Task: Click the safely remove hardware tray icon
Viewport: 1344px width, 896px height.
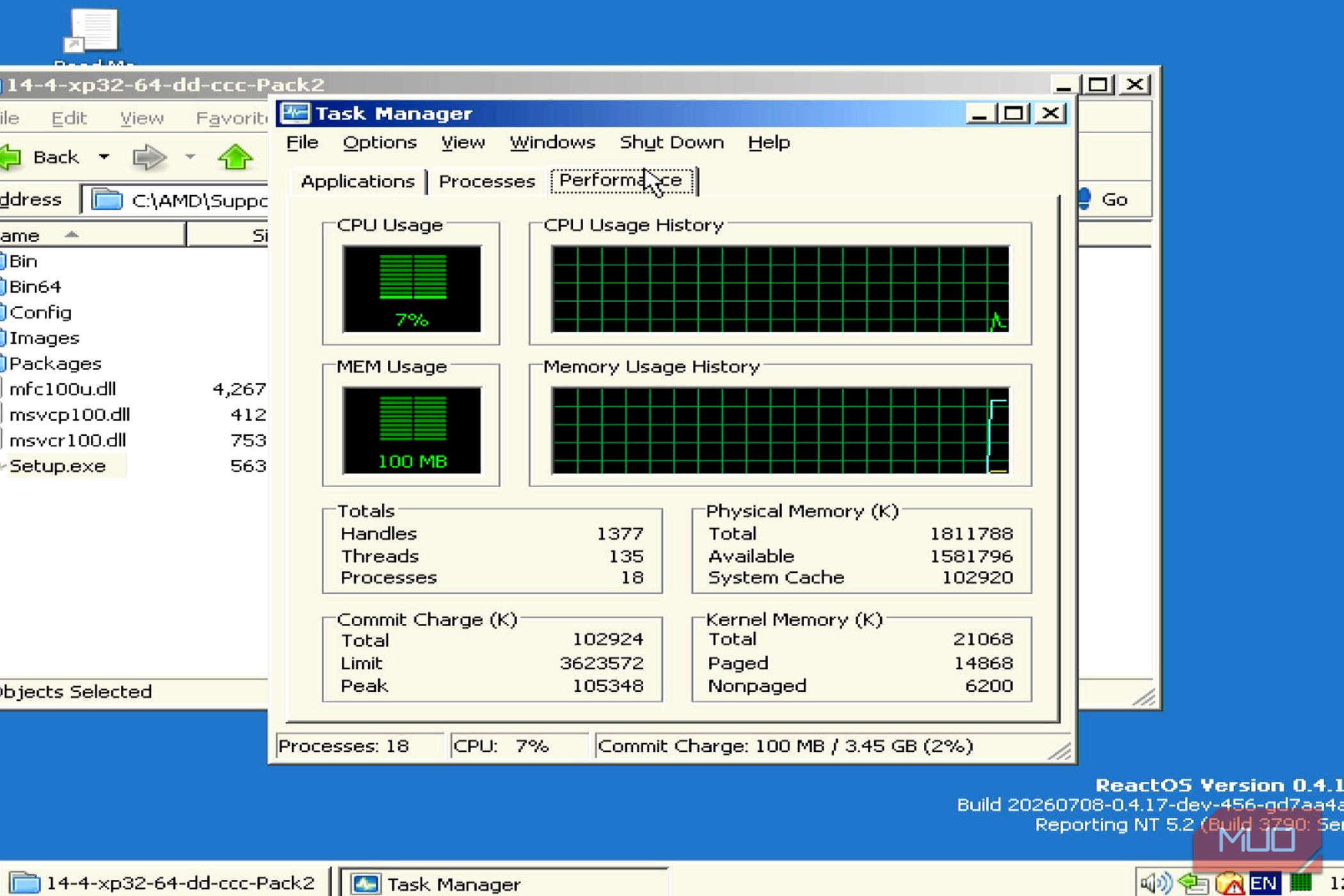Action: click(x=1192, y=884)
